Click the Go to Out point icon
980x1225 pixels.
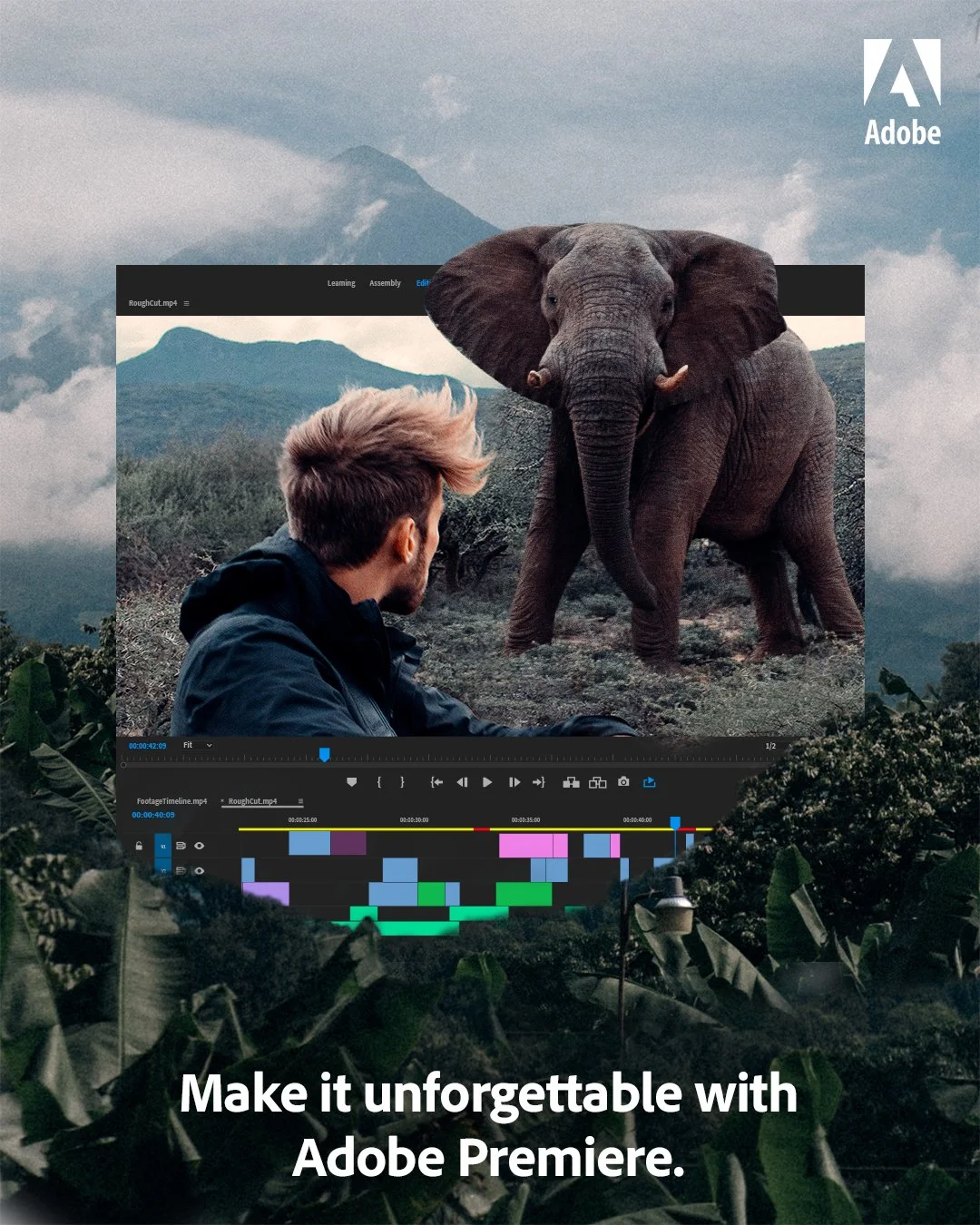538,782
